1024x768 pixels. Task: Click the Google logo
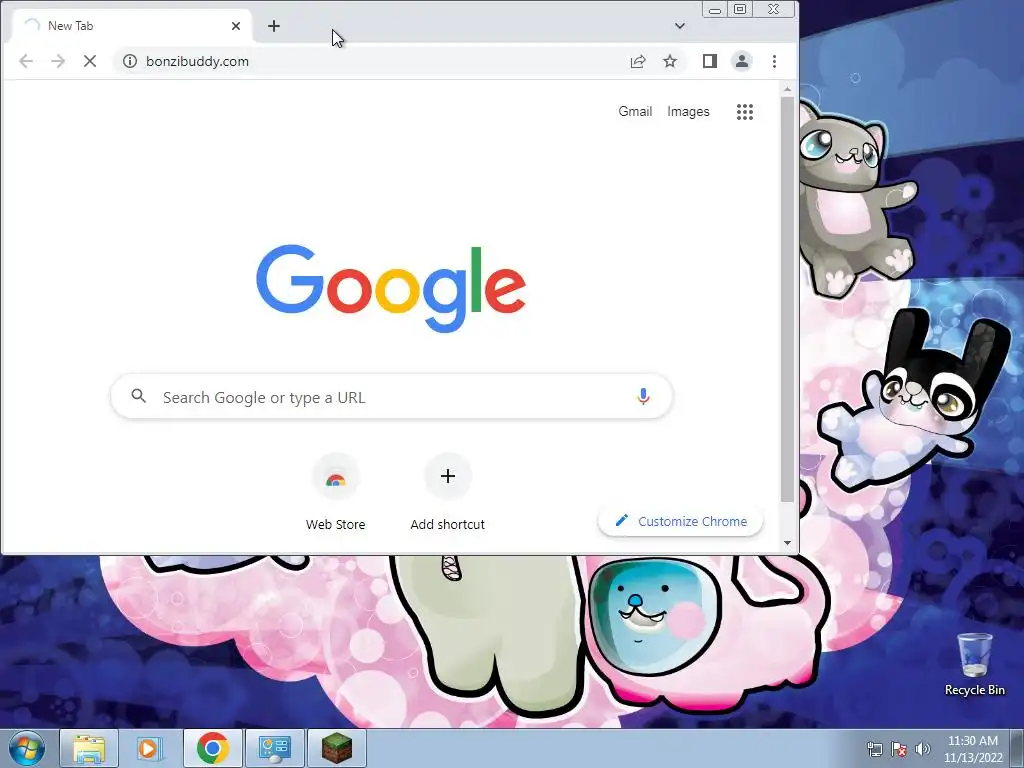click(391, 288)
